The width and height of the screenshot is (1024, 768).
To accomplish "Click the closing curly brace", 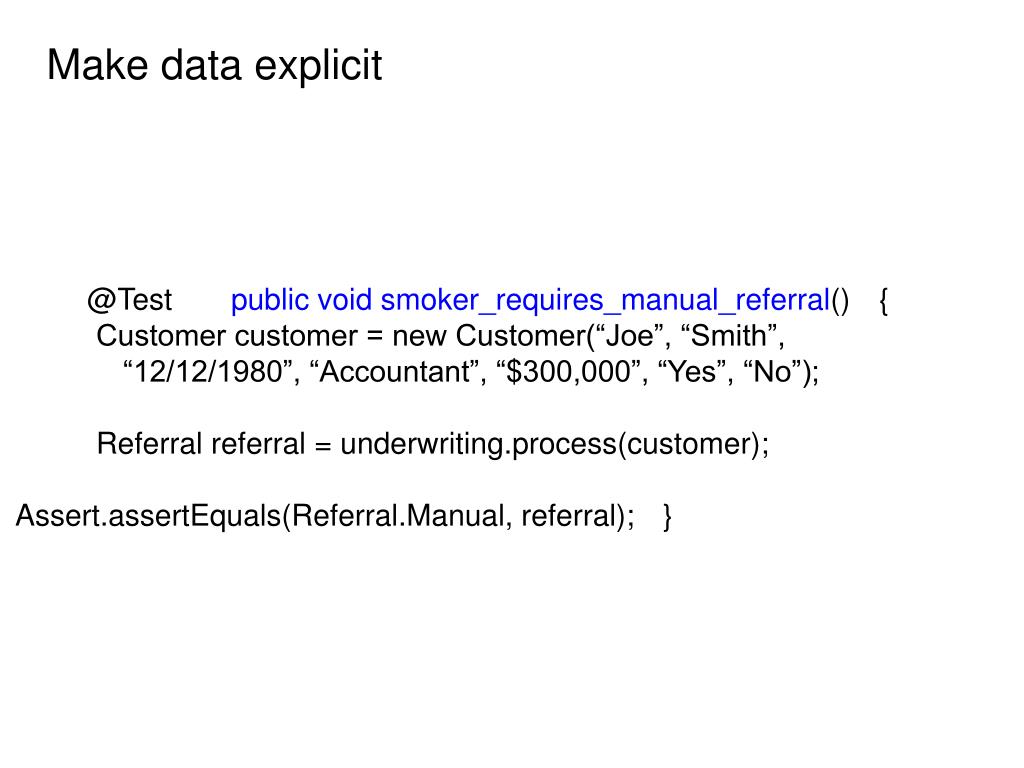I will (x=667, y=517).
